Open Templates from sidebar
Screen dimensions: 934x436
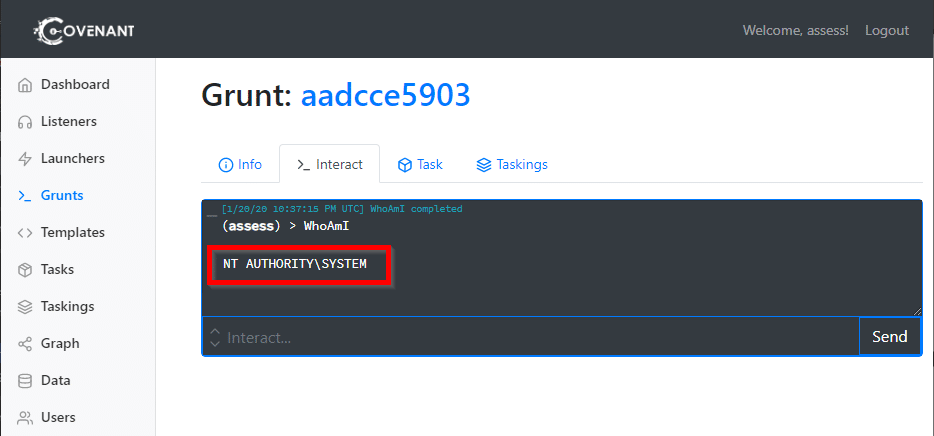[73, 232]
